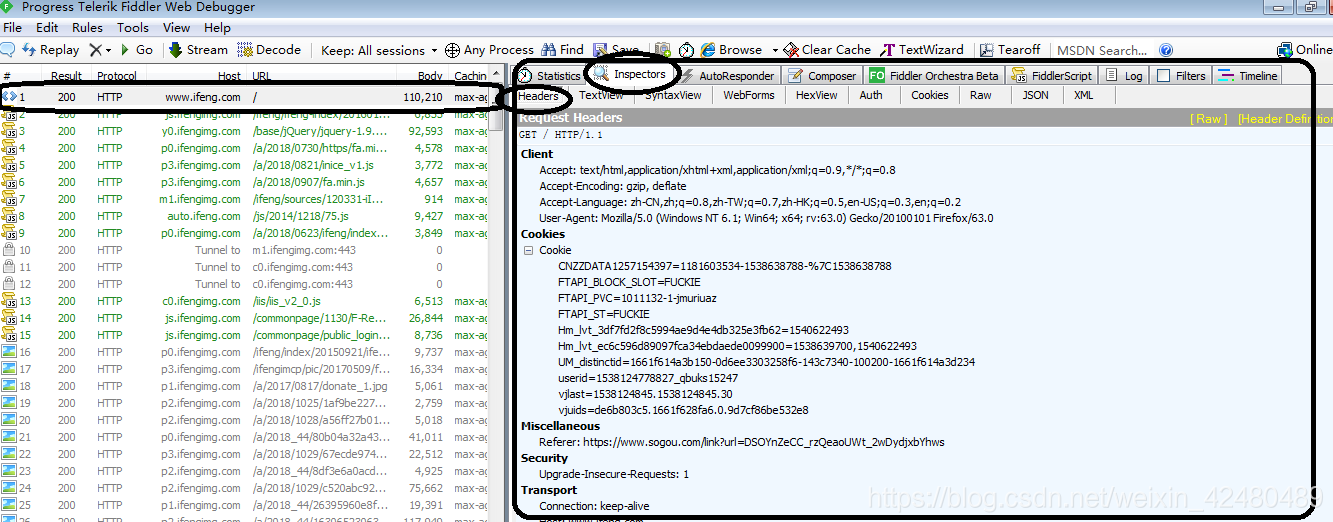Click the Find binoculars button
Viewport: 1333px width, 522px height.
point(562,50)
